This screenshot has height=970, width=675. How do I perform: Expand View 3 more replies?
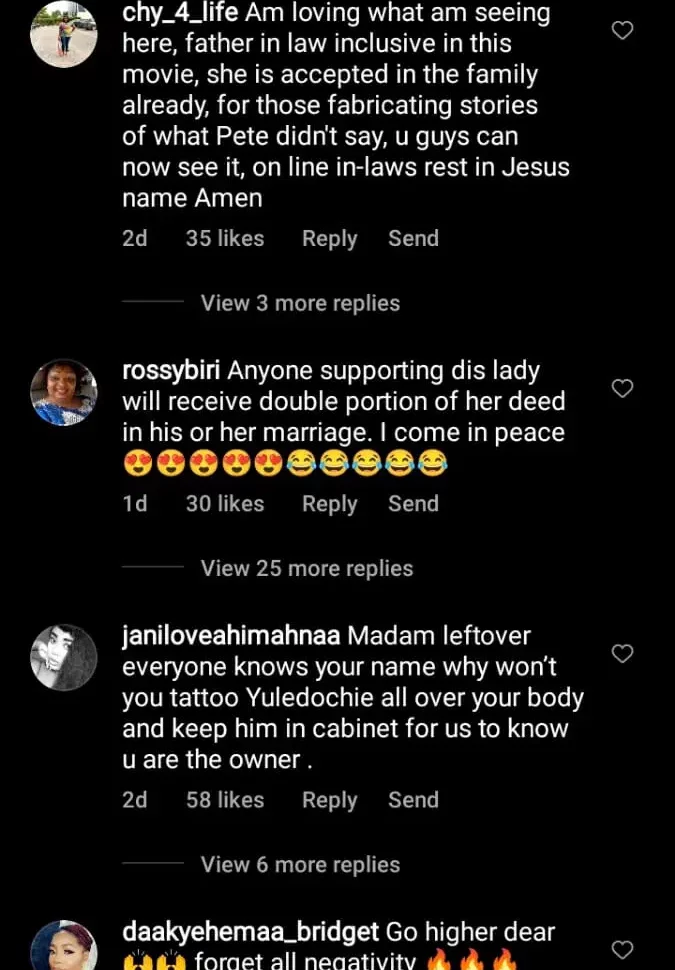(x=300, y=303)
